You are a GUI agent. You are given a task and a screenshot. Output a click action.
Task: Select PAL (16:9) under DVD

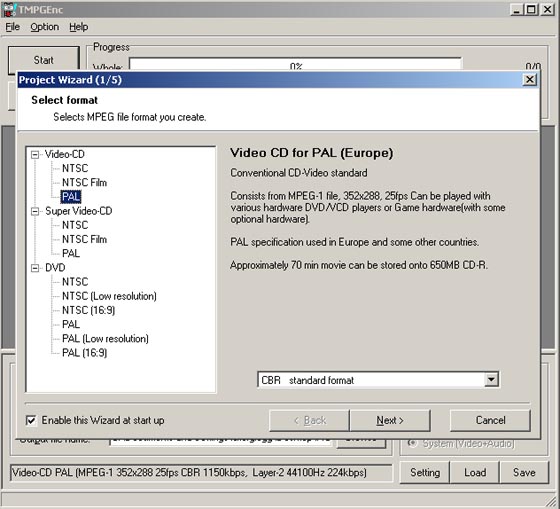click(85, 353)
